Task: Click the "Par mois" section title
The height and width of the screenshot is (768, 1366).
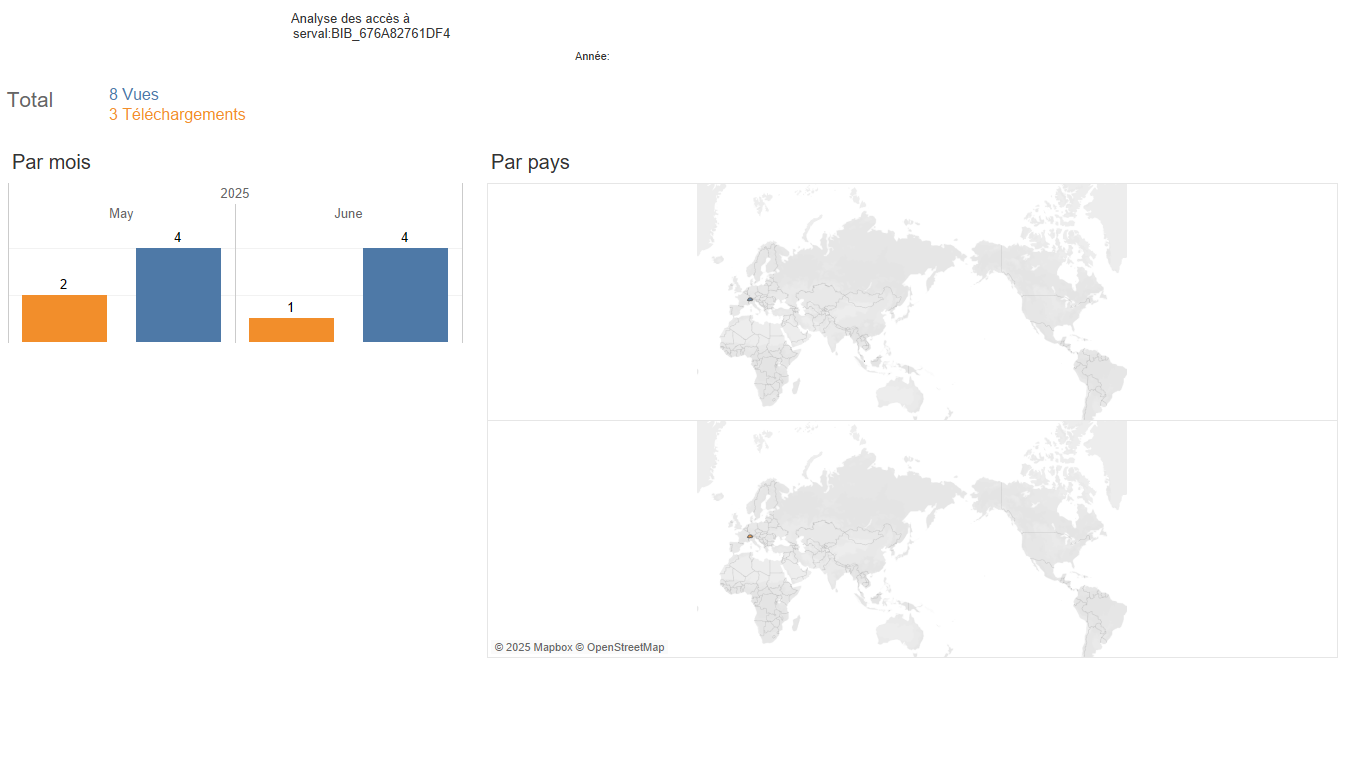Action: (51, 162)
